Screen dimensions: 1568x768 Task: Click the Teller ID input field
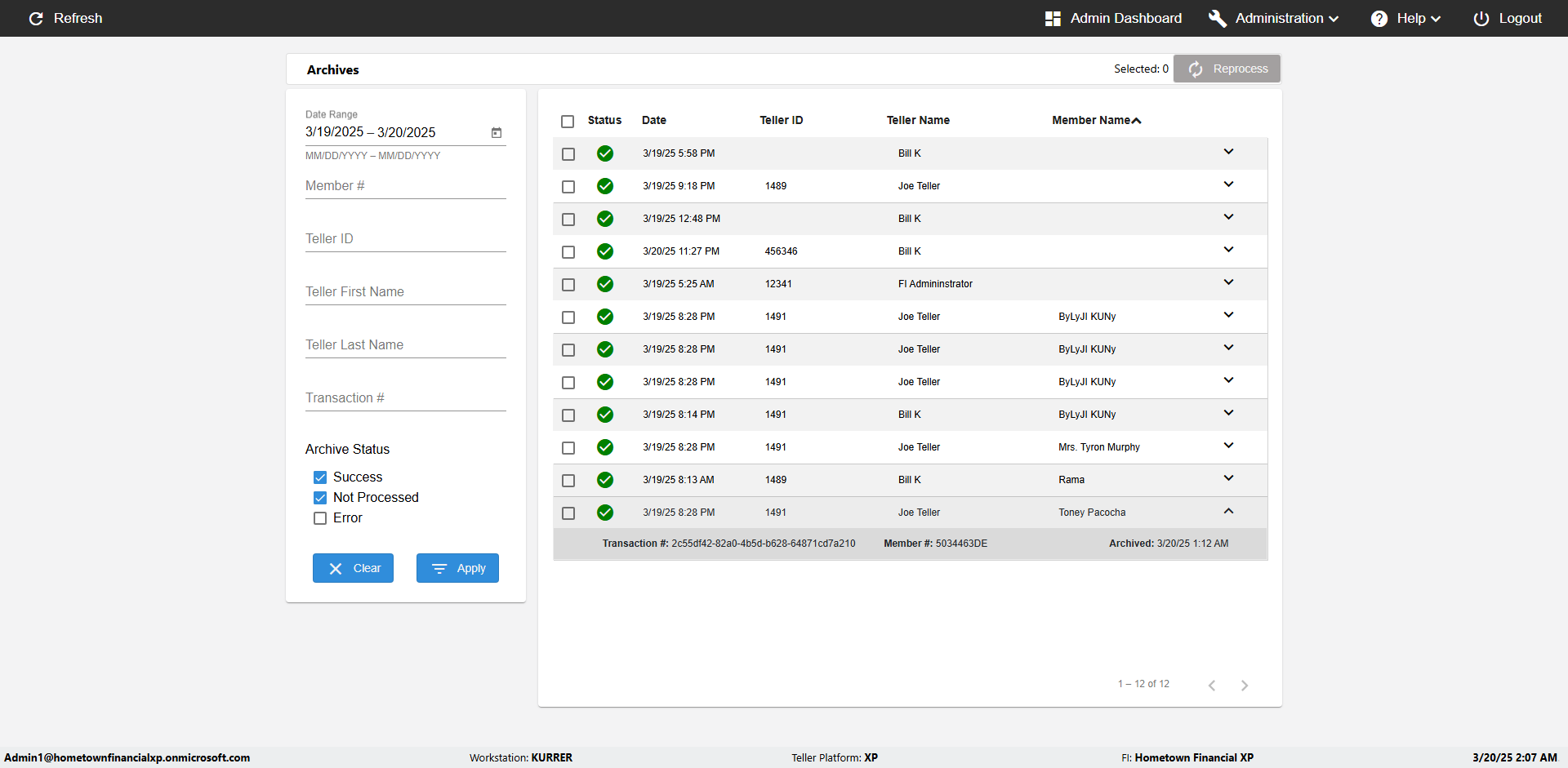405,239
